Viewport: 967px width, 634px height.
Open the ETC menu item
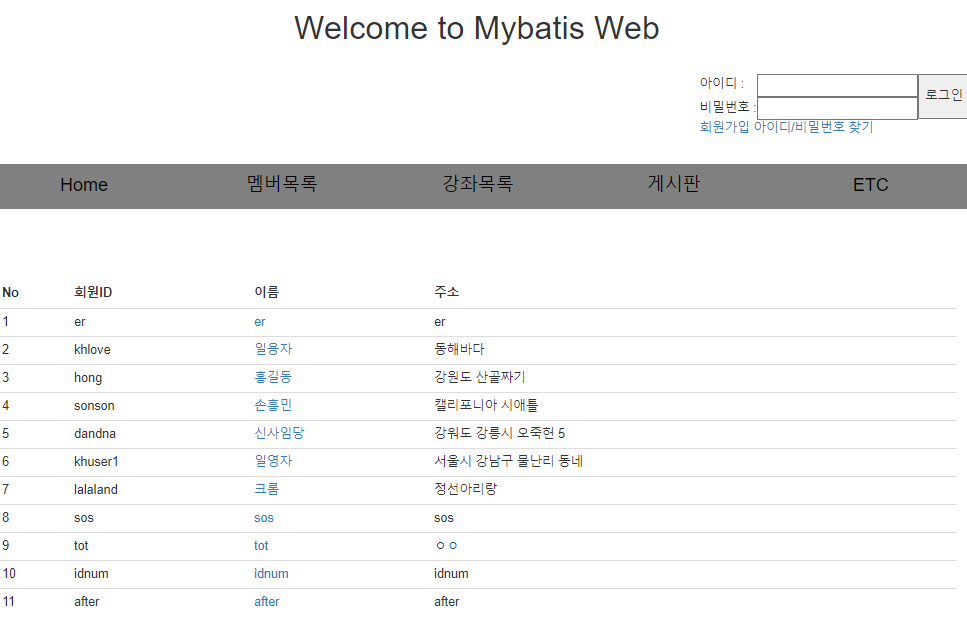coord(870,185)
